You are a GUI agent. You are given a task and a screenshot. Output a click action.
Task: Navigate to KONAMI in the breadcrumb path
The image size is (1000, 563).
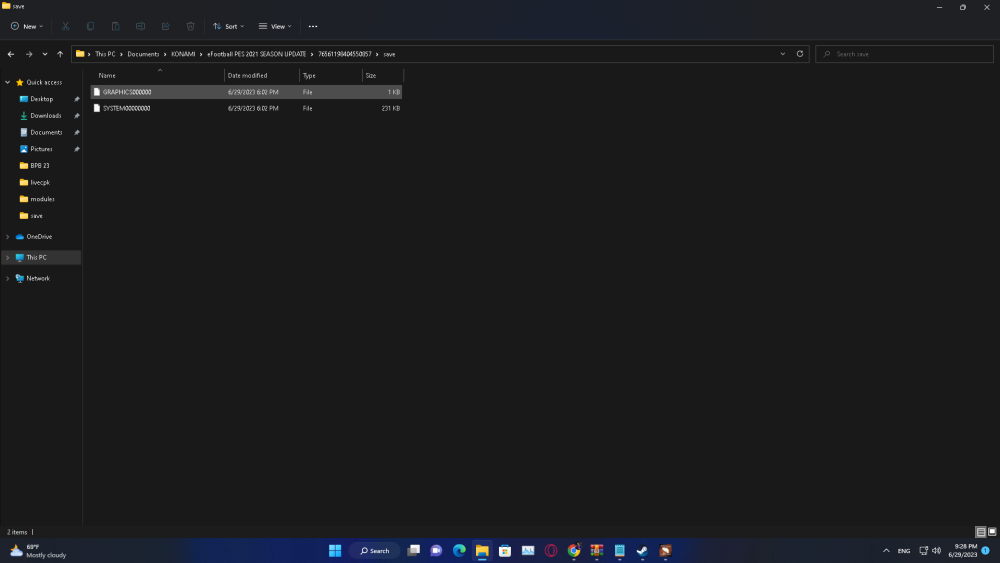[182, 54]
